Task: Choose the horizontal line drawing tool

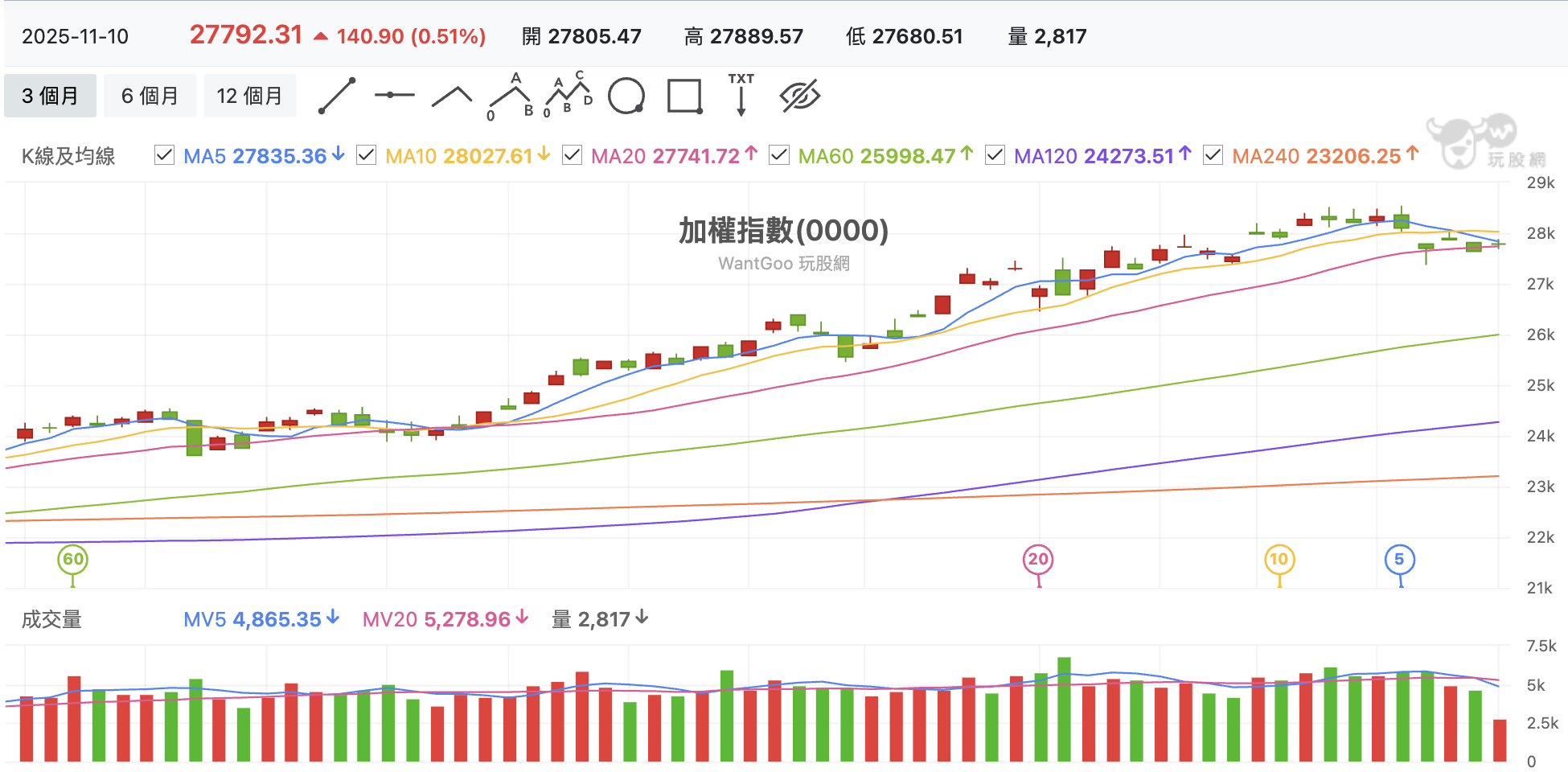Action: [394, 95]
